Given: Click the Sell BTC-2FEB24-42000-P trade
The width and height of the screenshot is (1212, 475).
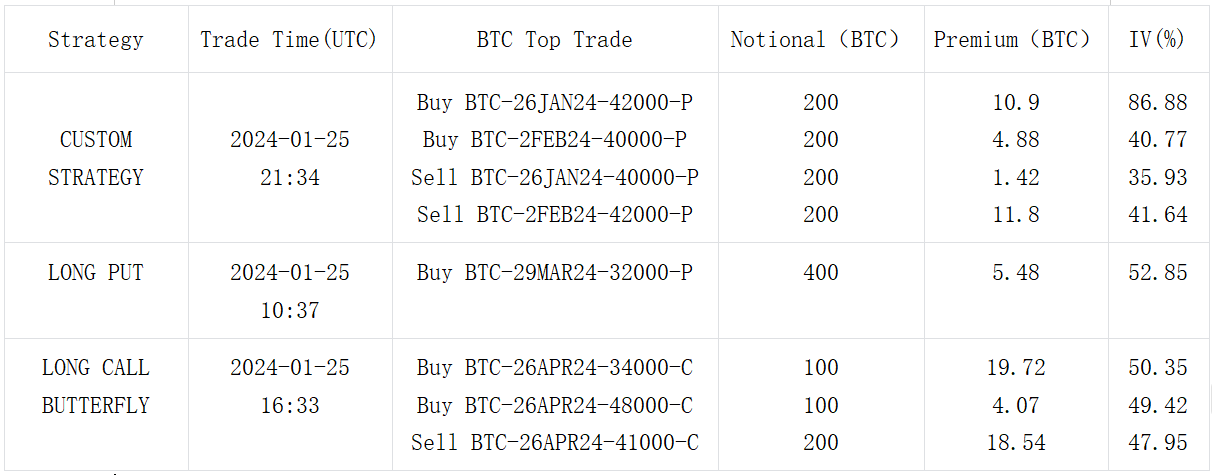Looking at the screenshot, I should coord(554,215).
